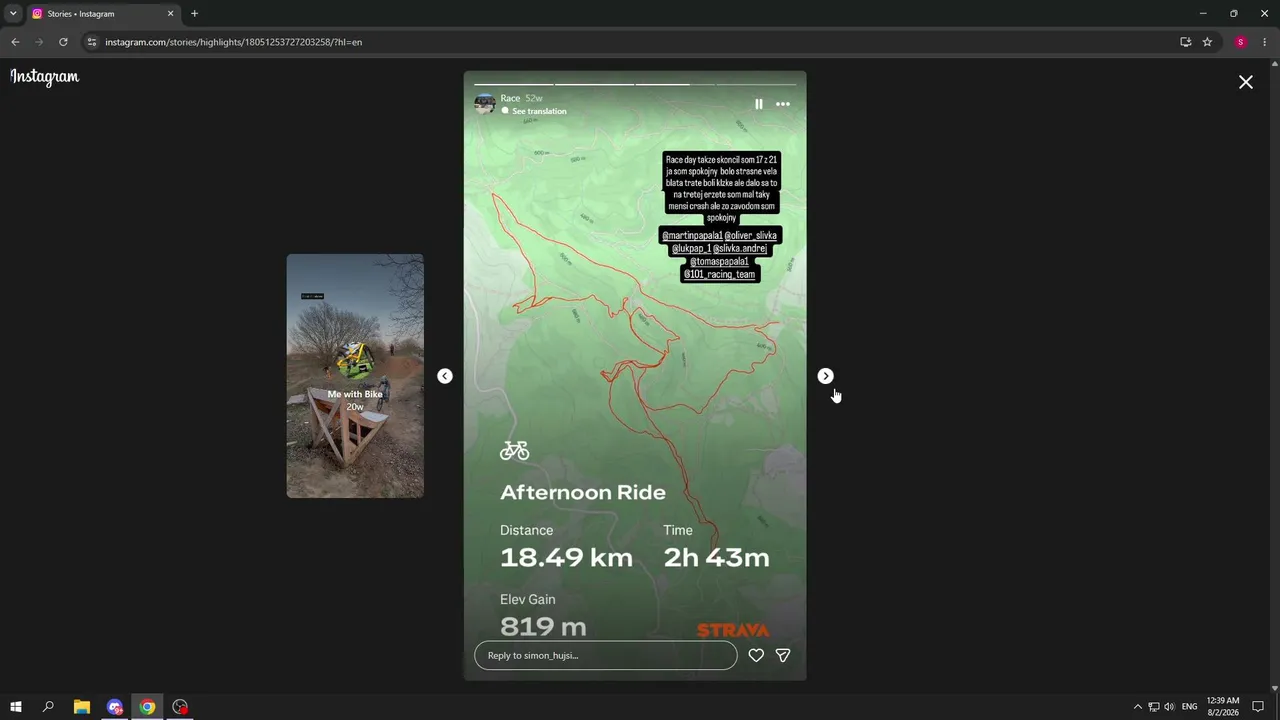Show hidden system tray icons

(x=1137, y=707)
